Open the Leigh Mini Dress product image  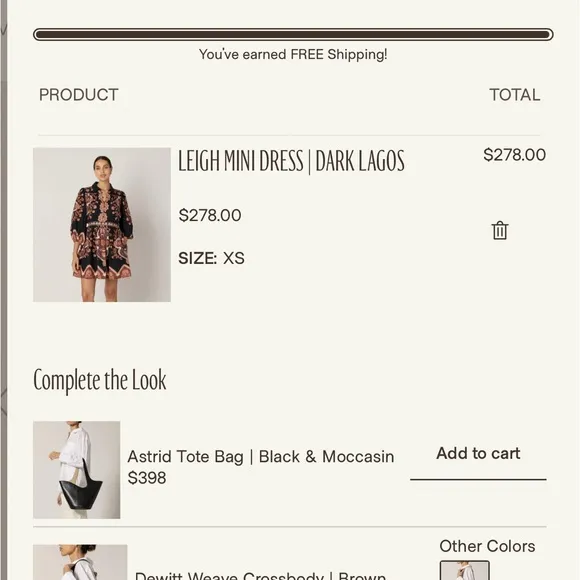point(102,225)
